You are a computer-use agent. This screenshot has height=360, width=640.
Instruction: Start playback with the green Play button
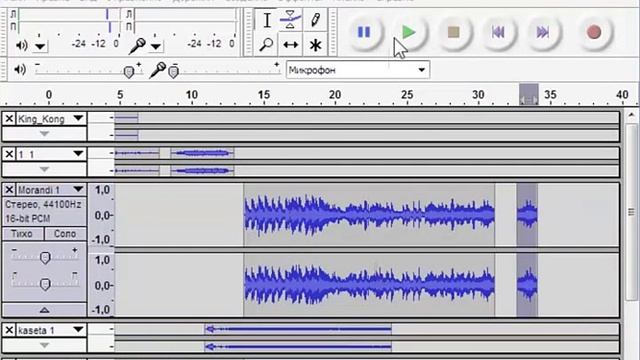[x=409, y=32]
